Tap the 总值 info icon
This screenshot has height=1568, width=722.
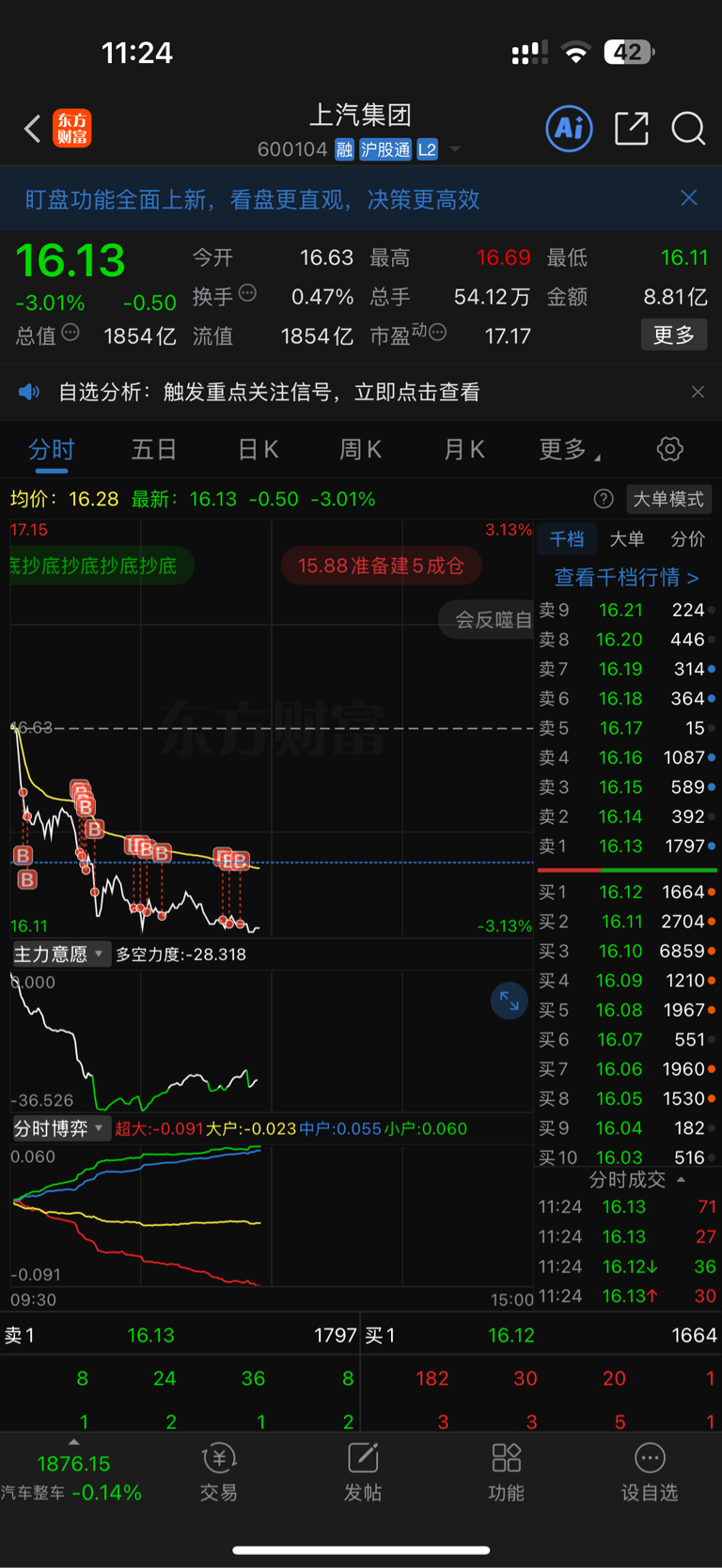[x=71, y=333]
